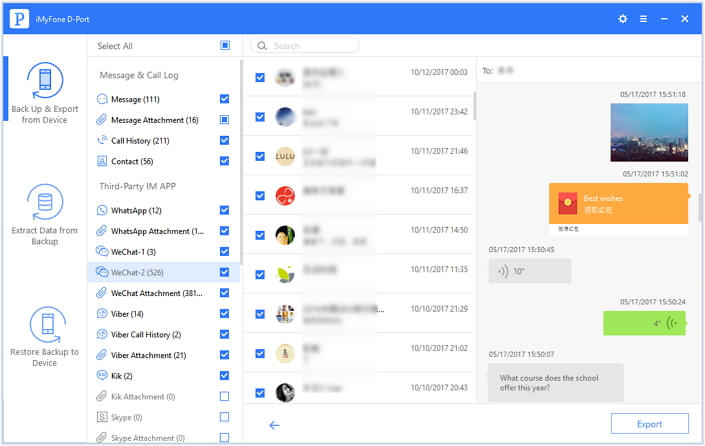Click the Viber Call History icon
Viewport: 705px width, 446px height.
[x=102, y=334]
